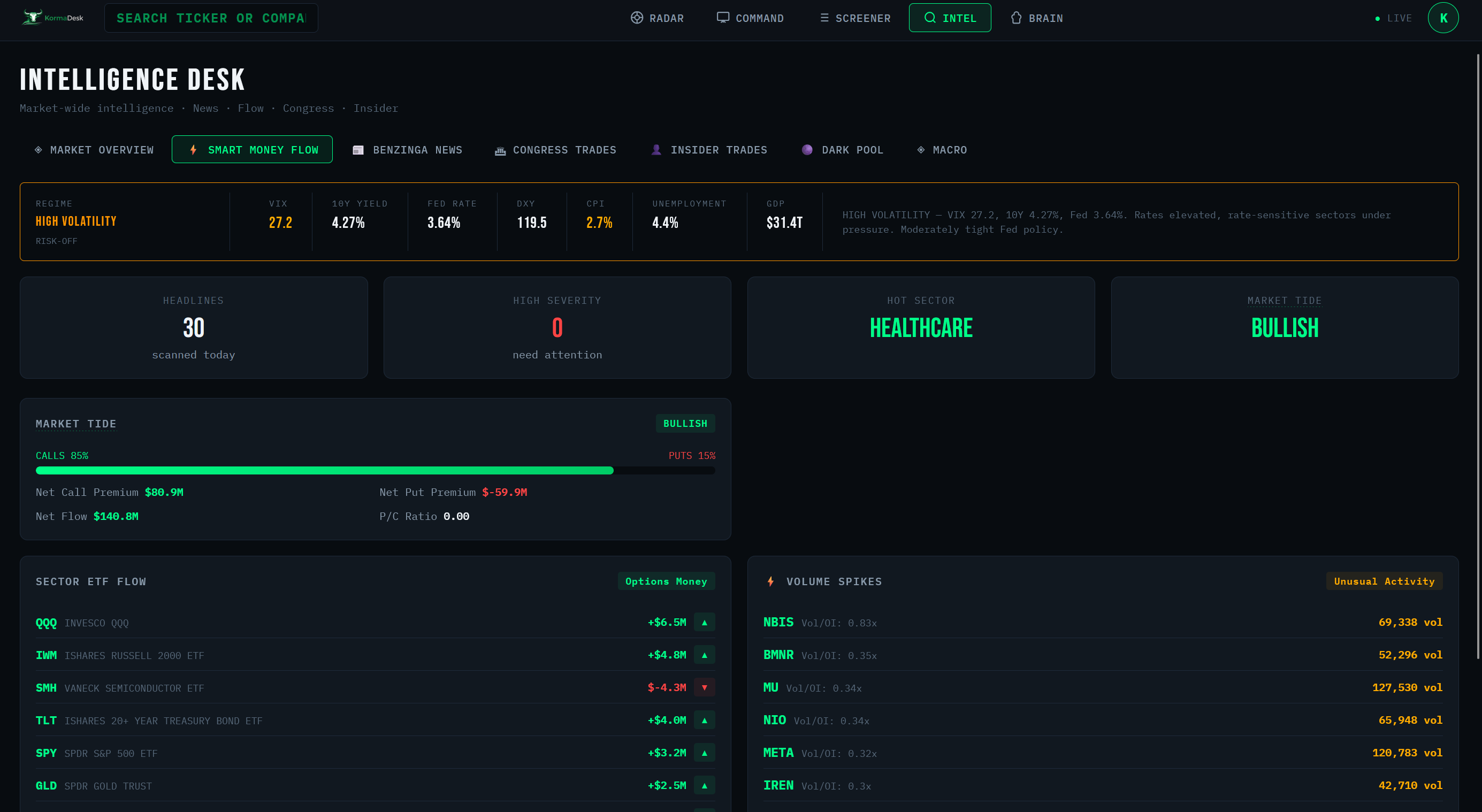The width and height of the screenshot is (1482, 812).
Task: Open the Screener list menu
Action: pos(855,18)
